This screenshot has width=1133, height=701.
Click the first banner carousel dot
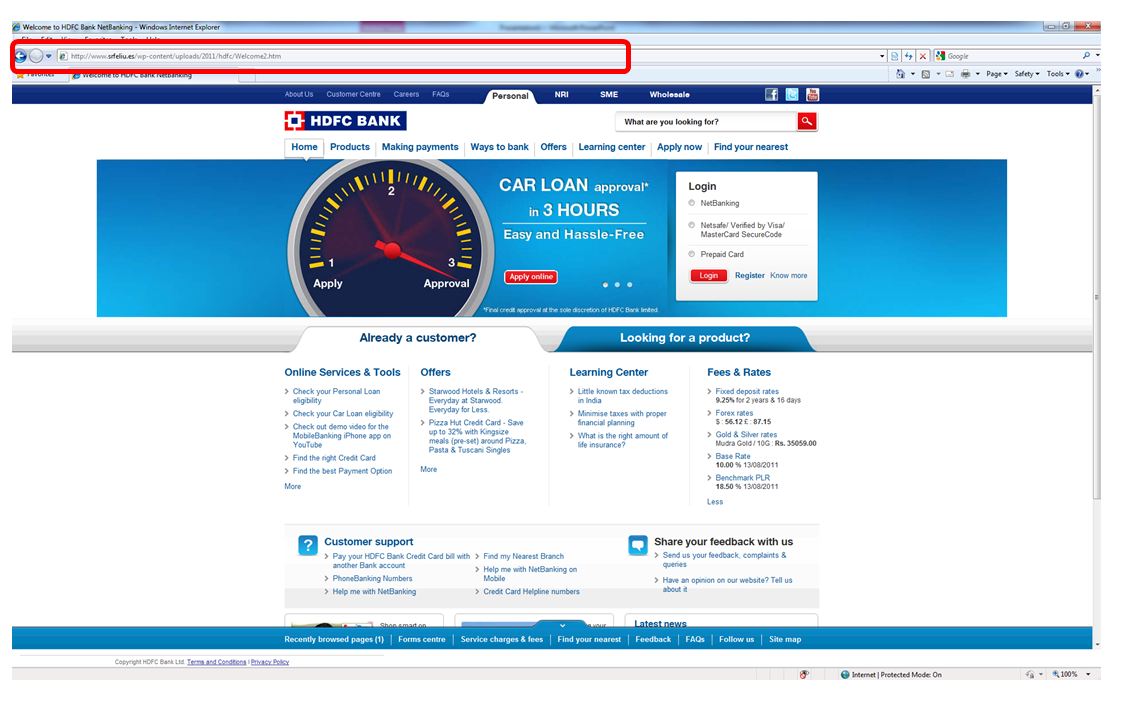tap(606, 285)
